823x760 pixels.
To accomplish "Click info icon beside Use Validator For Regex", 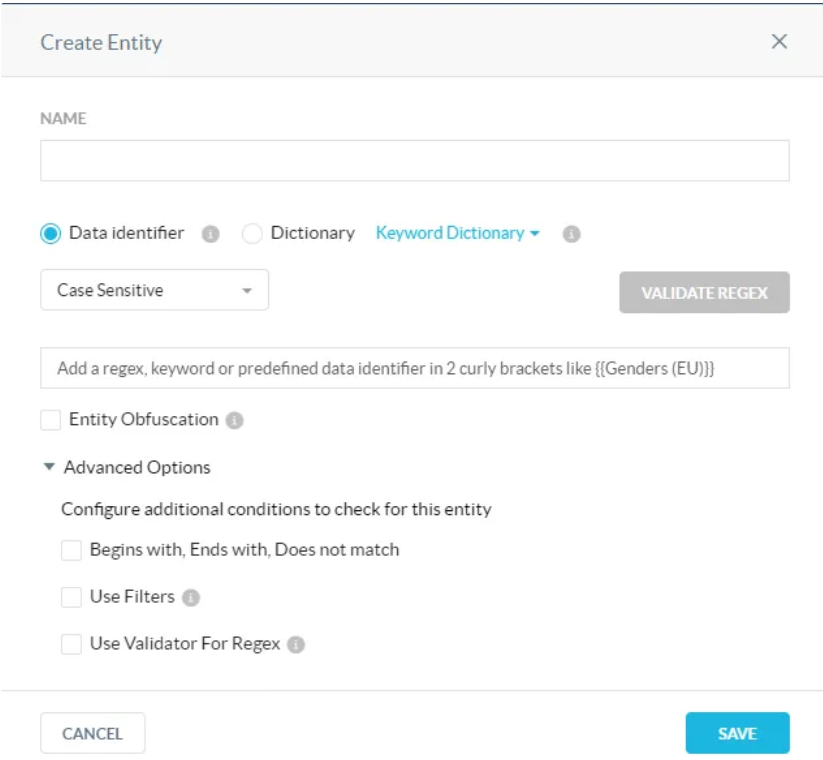I will [296, 644].
